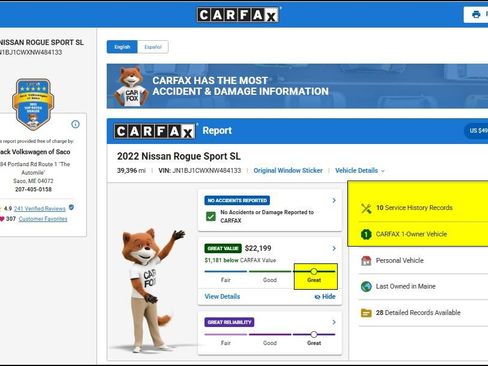The height and width of the screenshot is (366, 488).
Task: Click the CARFAX logo in top header
Action: [x=238, y=15]
